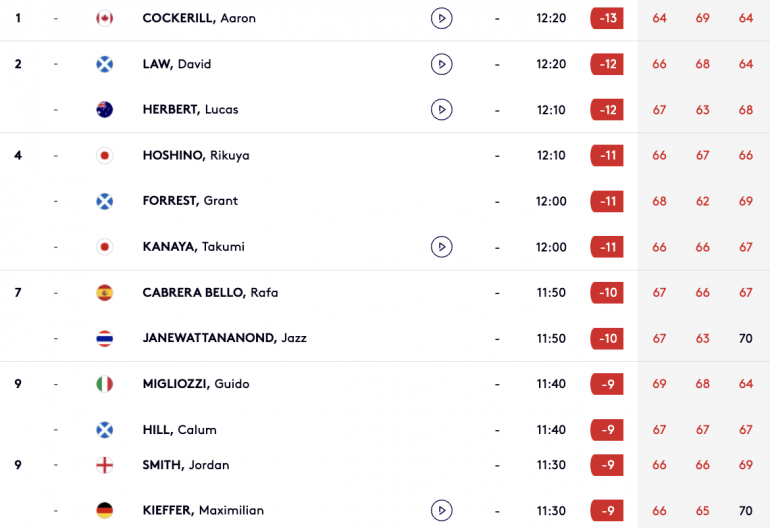Click Grant Forrest's round two score 62
This screenshot has height=528, width=770.
click(702, 201)
